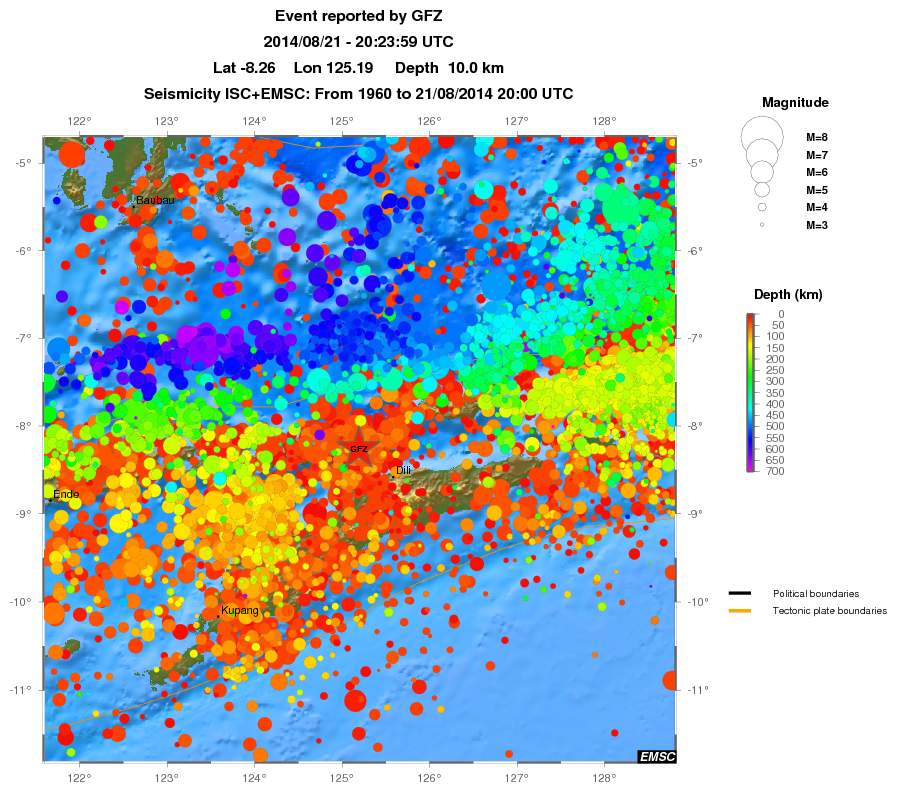Click the GFZ red star epicenter marker
The height and width of the screenshot is (792, 897).
point(359,449)
